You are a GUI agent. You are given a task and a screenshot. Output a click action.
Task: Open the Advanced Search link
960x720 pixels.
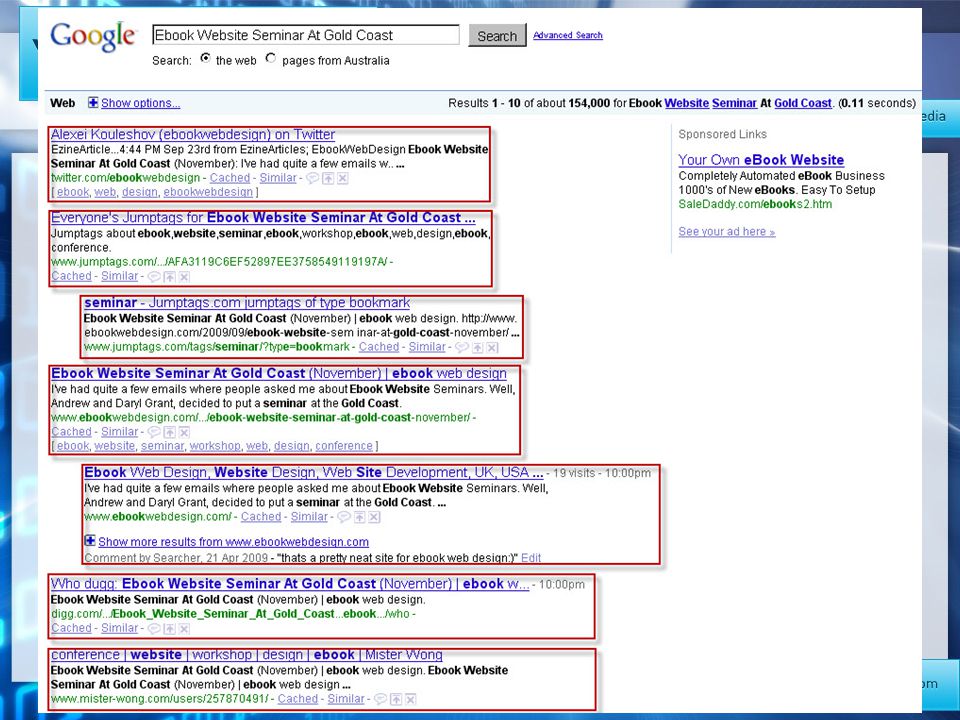click(568, 36)
